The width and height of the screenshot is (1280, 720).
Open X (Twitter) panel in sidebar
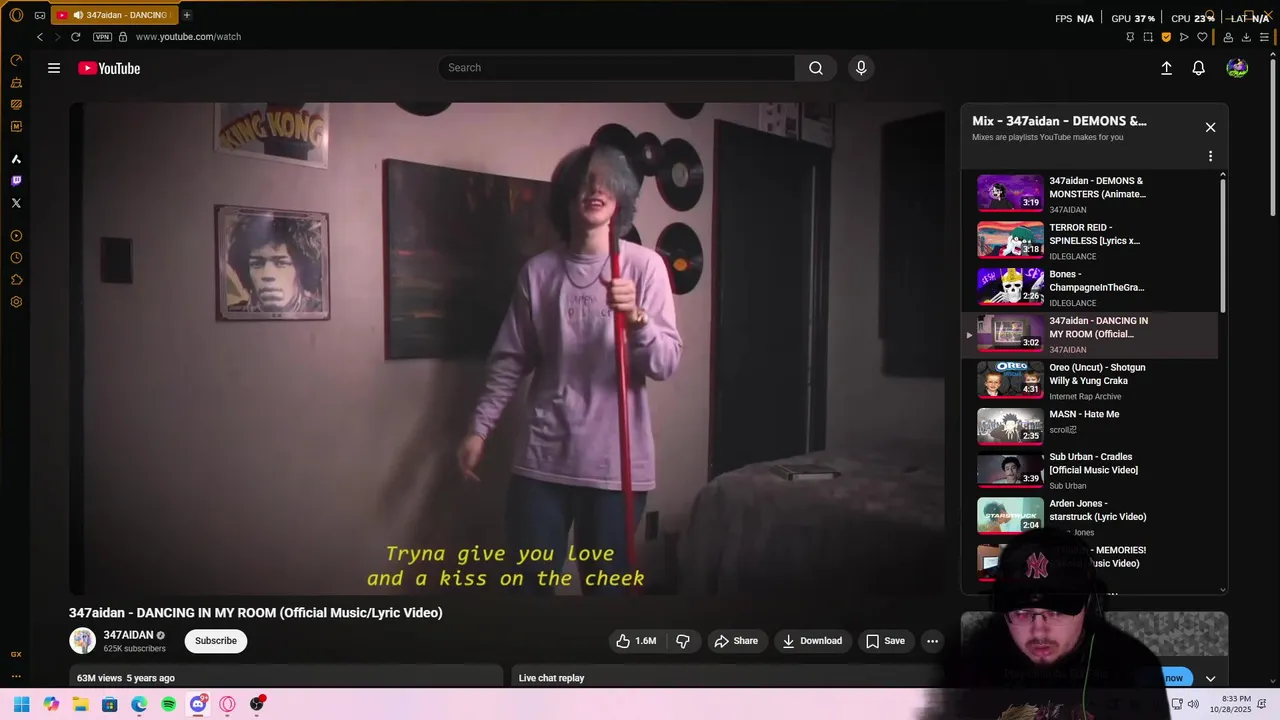click(x=16, y=203)
